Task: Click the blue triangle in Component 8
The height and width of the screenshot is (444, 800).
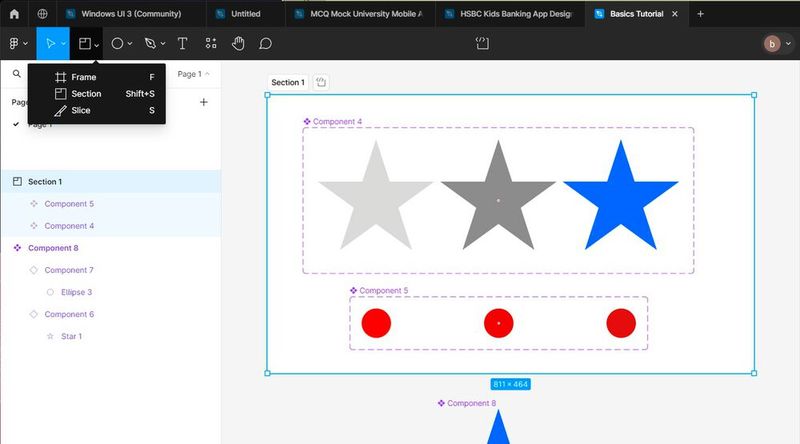Action: 498,428
